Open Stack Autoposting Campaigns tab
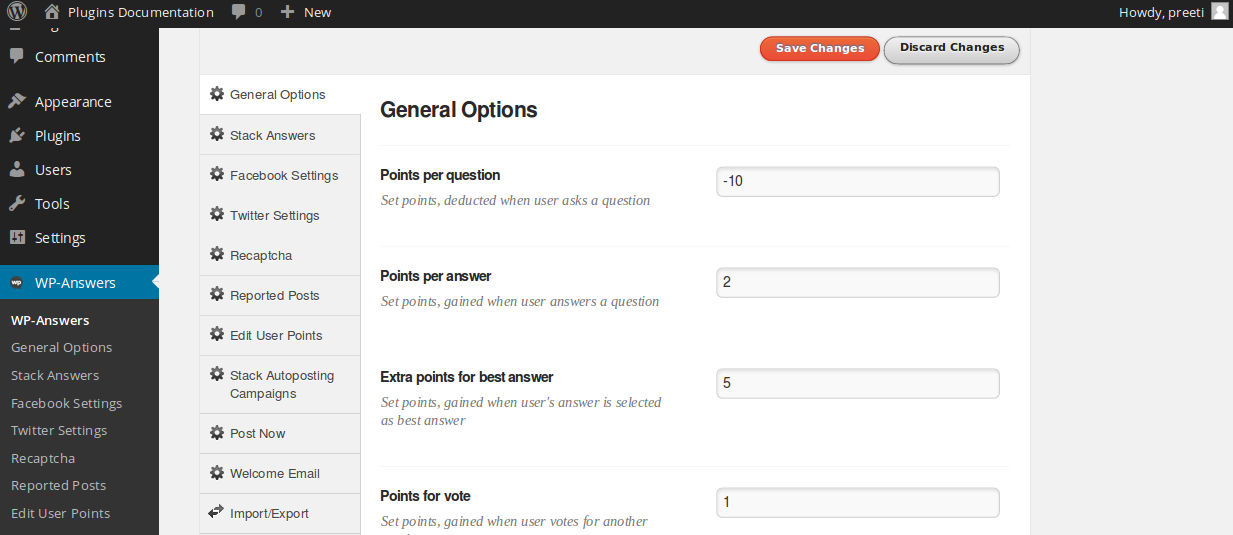Screen dimensions: 1233x535 click(x=280, y=384)
